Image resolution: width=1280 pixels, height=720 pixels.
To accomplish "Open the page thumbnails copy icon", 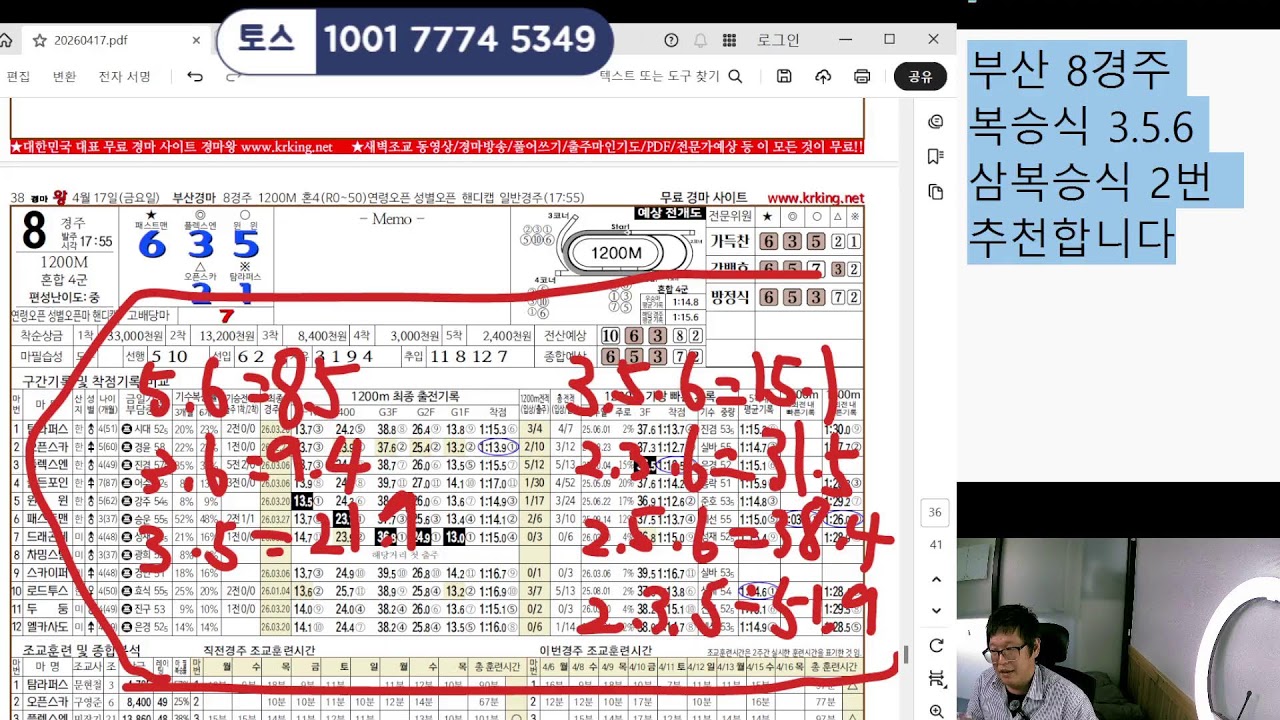I will (x=936, y=191).
